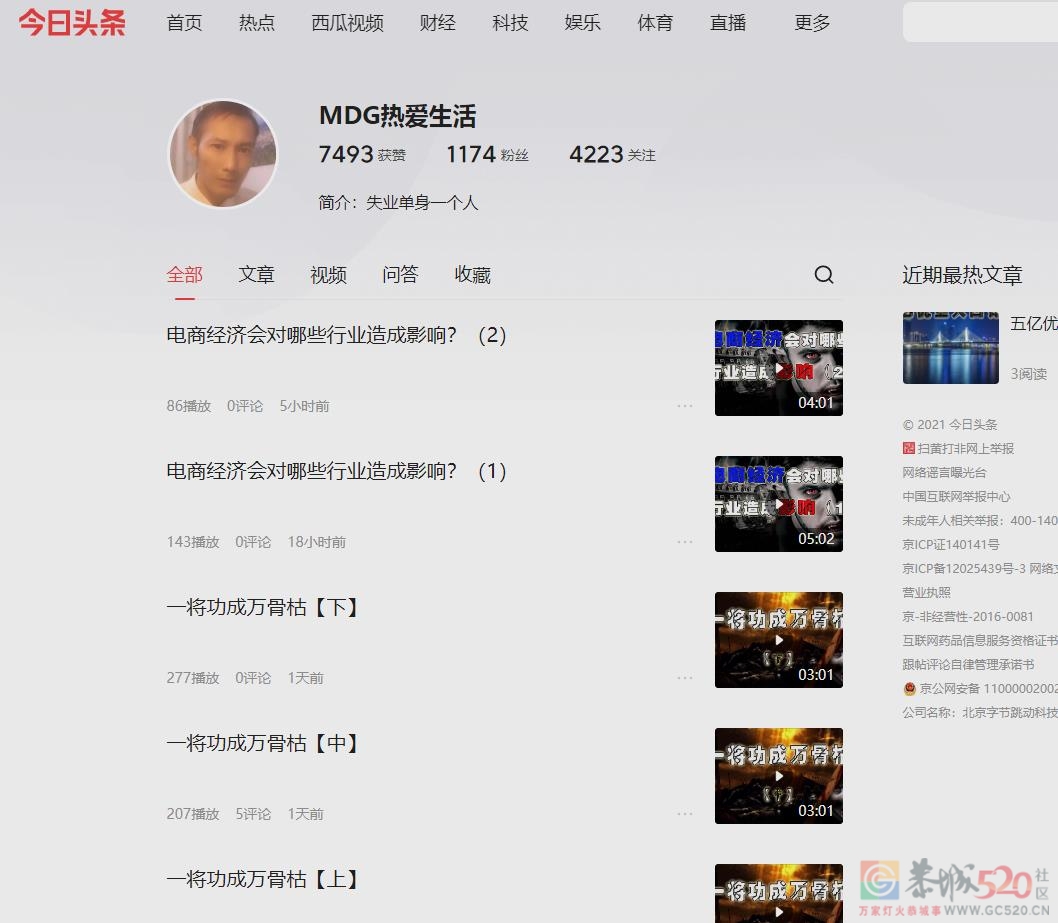Open the 五亿优 hot article title
The width and height of the screenshot is (1058, 923).
[x=1034, y=324]
